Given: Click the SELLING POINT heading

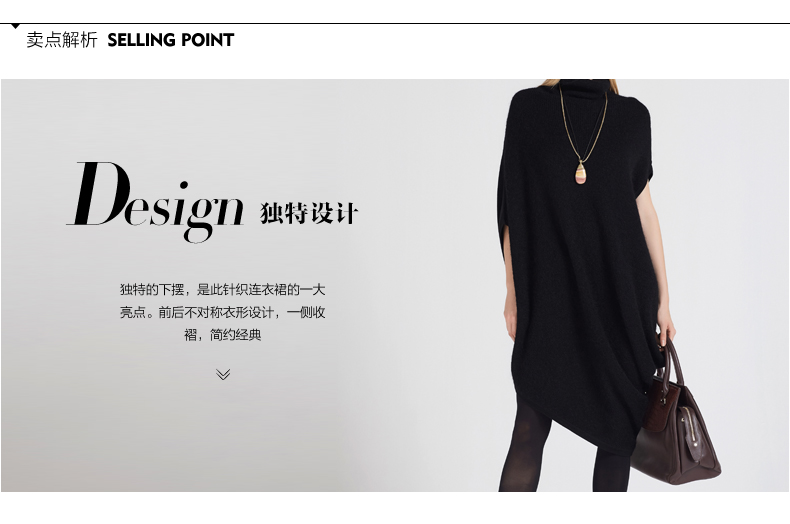Looking at the screenshot, I should pyautogui.click(x=171, y=40).
